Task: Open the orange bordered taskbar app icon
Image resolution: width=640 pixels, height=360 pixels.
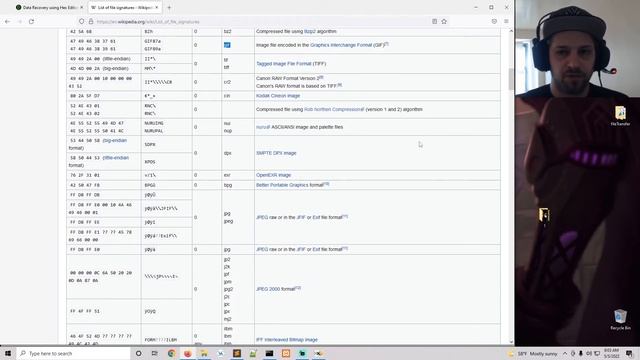Action: (x=286, y=353)
